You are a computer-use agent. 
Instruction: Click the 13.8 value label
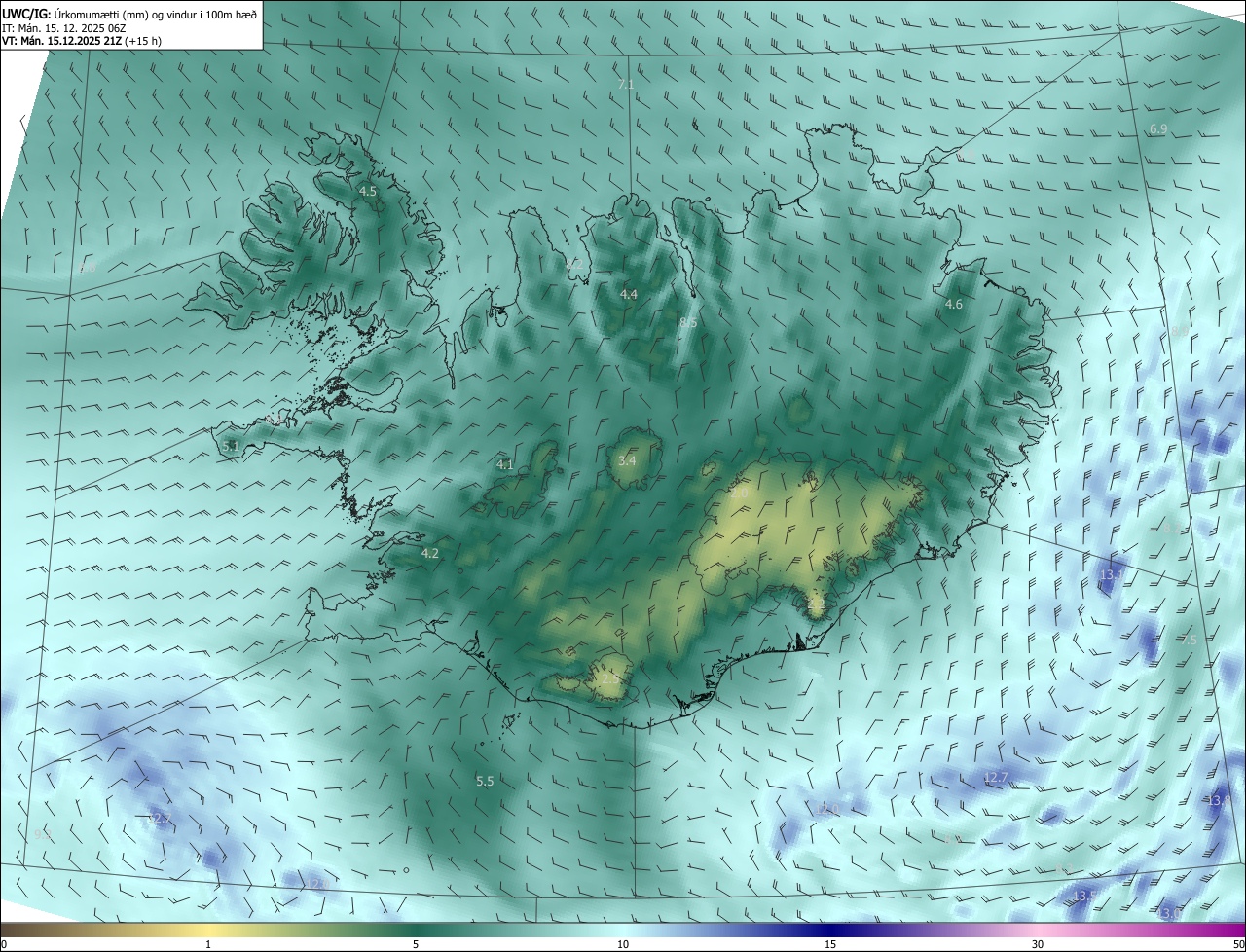point(1220,800)
